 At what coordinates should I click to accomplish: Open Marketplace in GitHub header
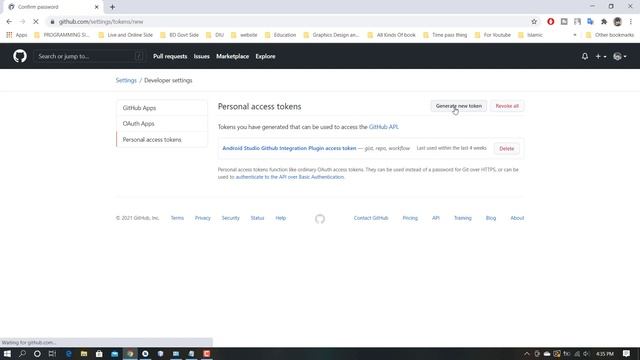233,56
